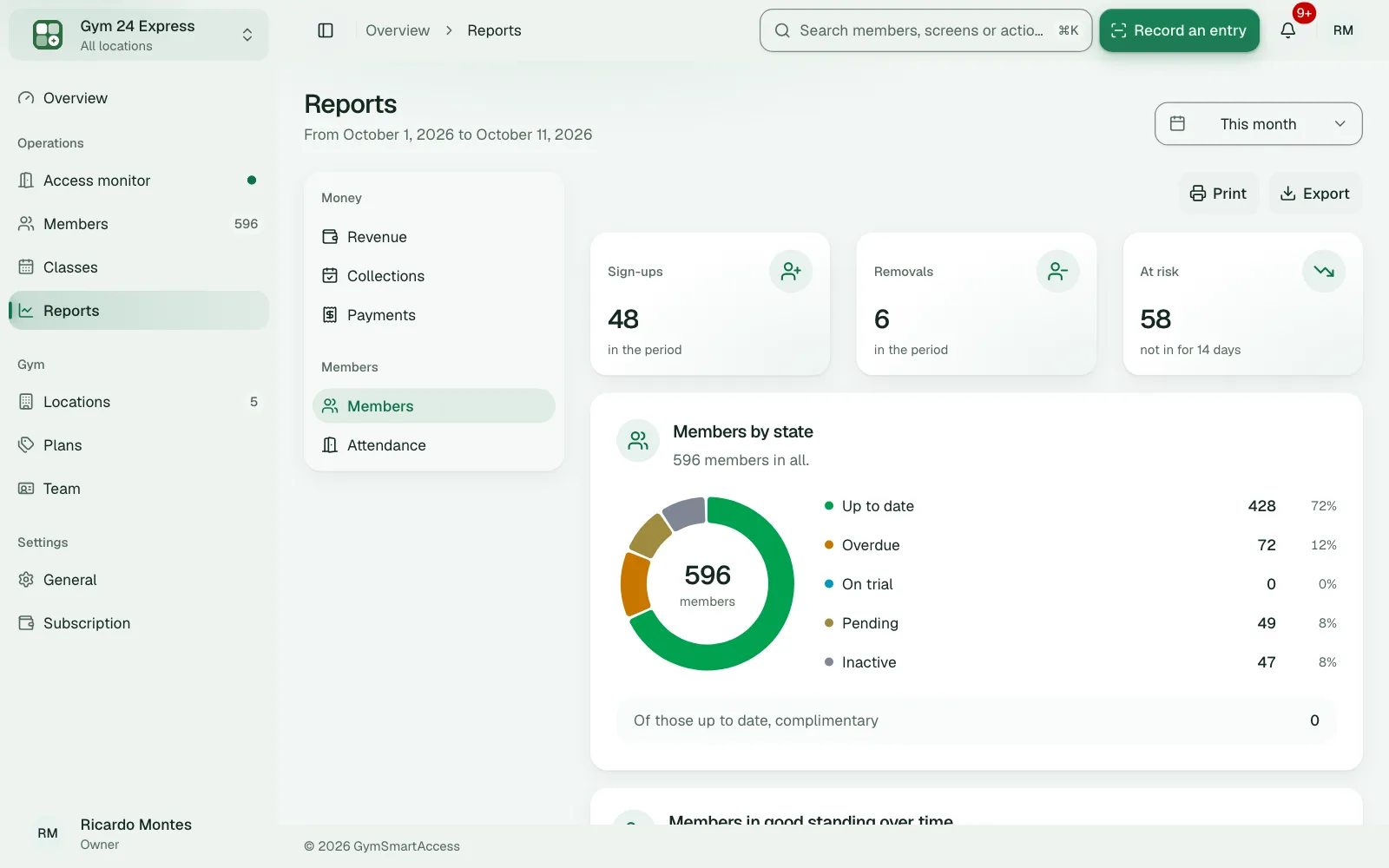Open Subscription in the sidebar
The width and height of the screenshot is (1389, 868).
[x=139, y=623]
